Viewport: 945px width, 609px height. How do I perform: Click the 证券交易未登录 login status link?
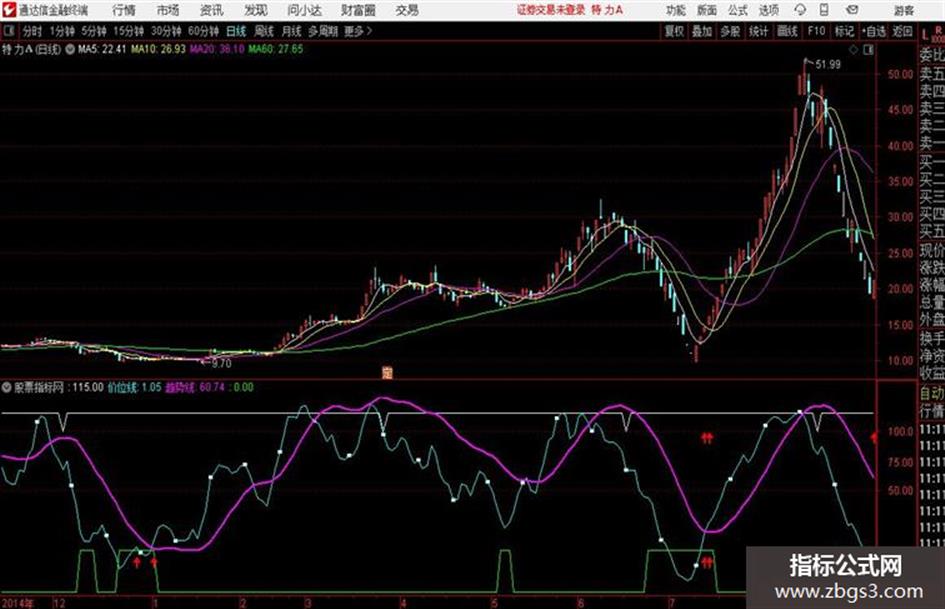click(551, 10)
